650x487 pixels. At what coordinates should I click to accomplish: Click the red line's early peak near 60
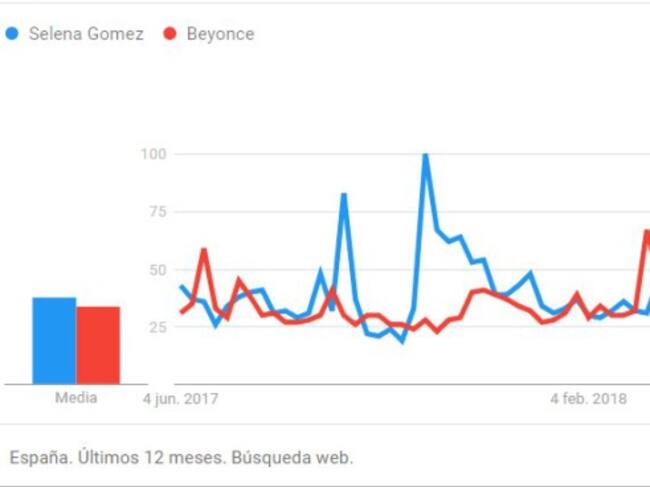[204, 250]
